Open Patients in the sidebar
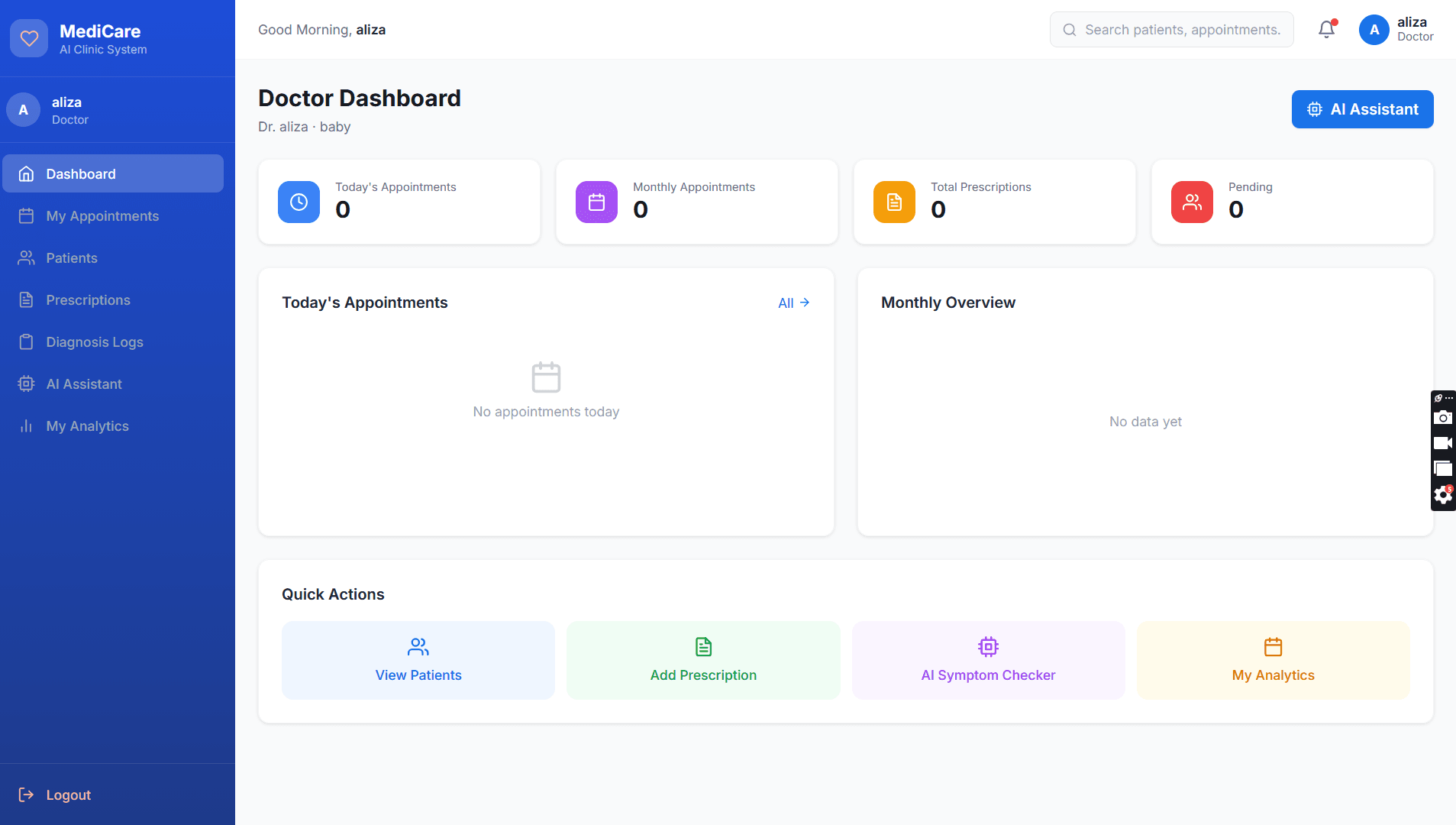1456x825 pixels. (113, 257)
